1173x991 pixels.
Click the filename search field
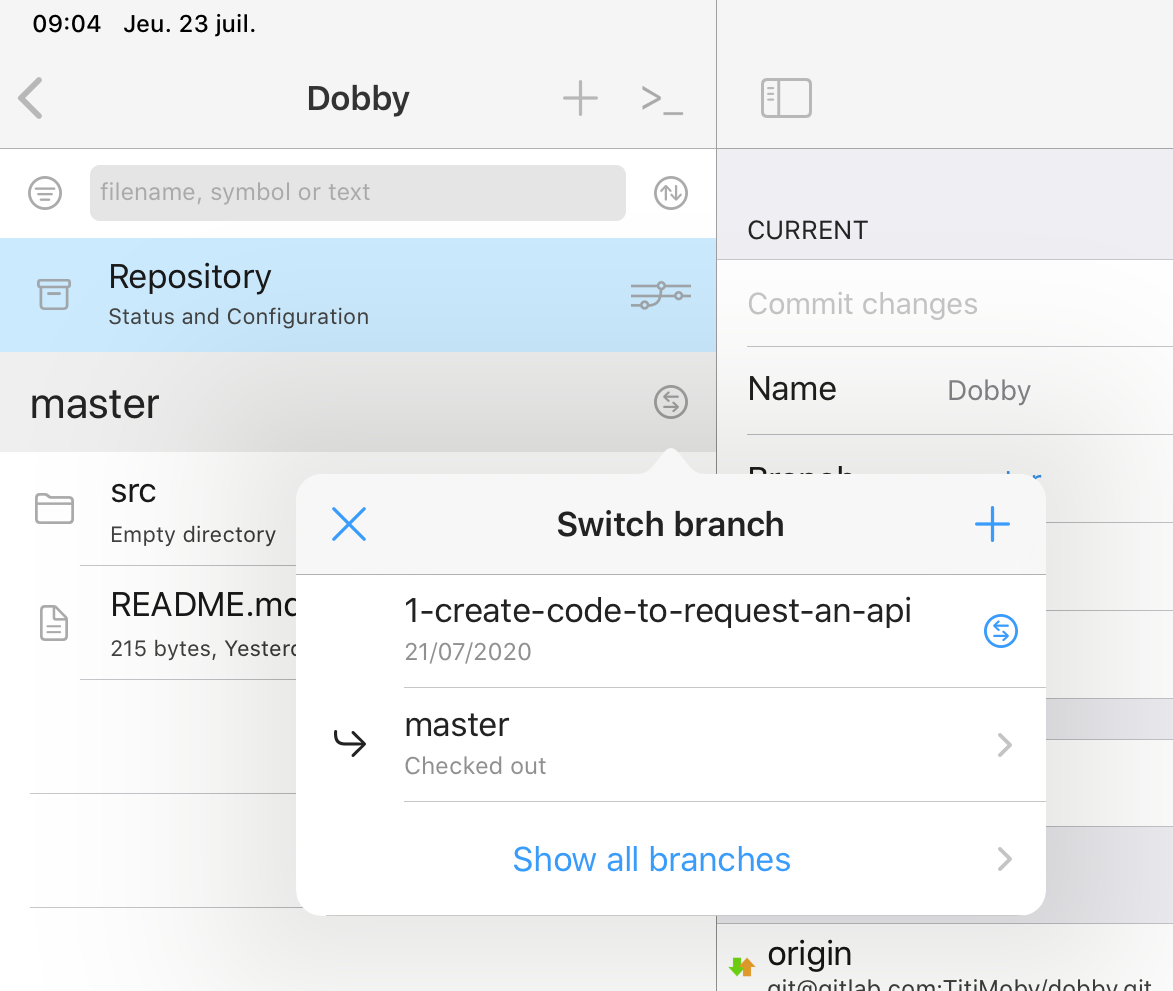[x=357, y=193]
